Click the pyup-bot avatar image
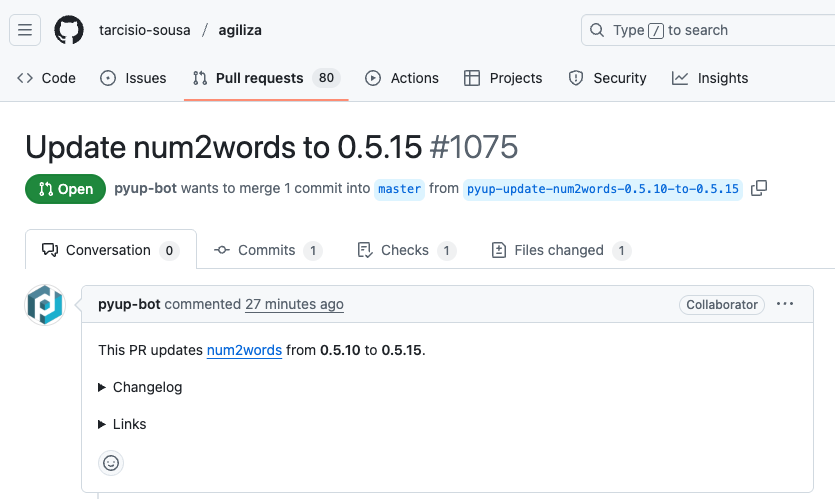Viewport: 835px width, 499px height. [45, 305]
